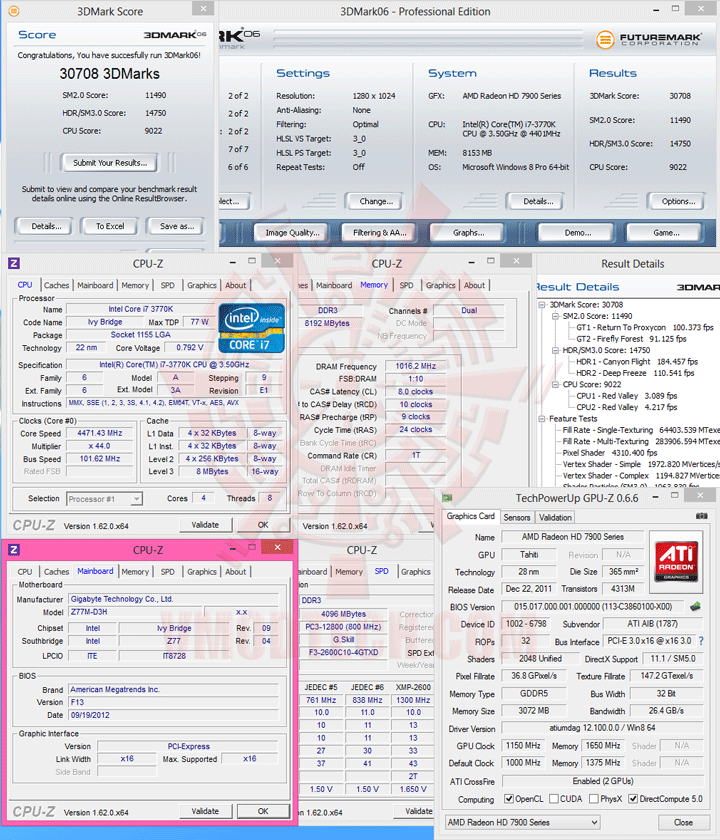Click Details in the 3DMark Score window
The width and height of the screenshot is (720, 840).
[46, 227]
